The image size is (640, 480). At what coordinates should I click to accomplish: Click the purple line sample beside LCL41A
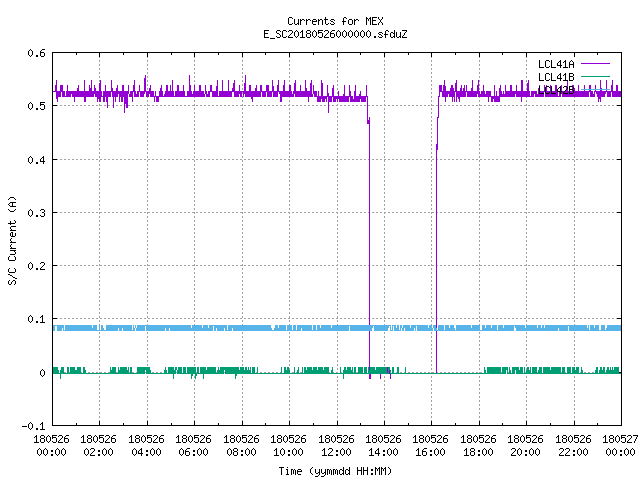tap(595, 64)
